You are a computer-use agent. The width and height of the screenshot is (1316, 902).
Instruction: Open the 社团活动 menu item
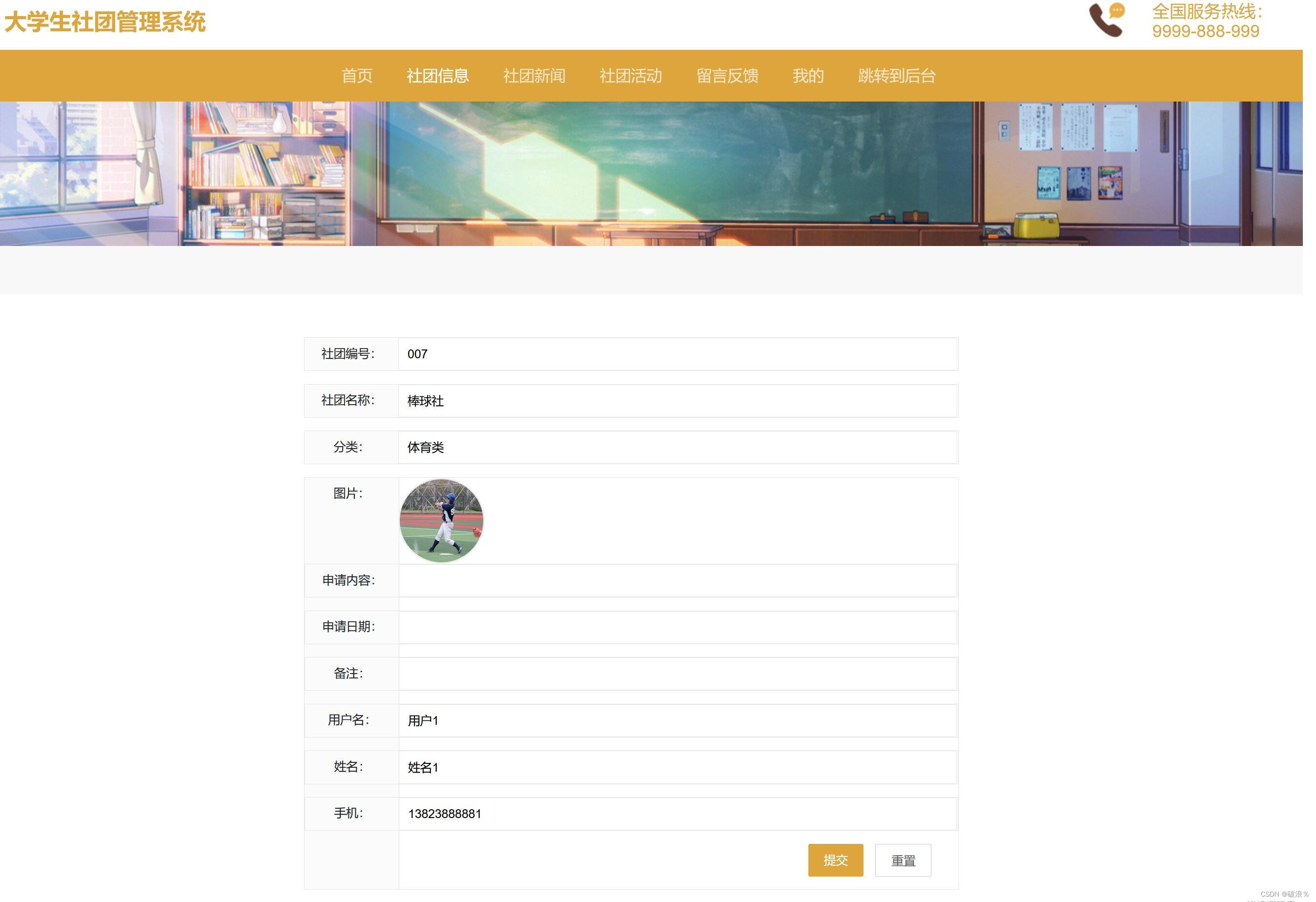pos(630,76)
